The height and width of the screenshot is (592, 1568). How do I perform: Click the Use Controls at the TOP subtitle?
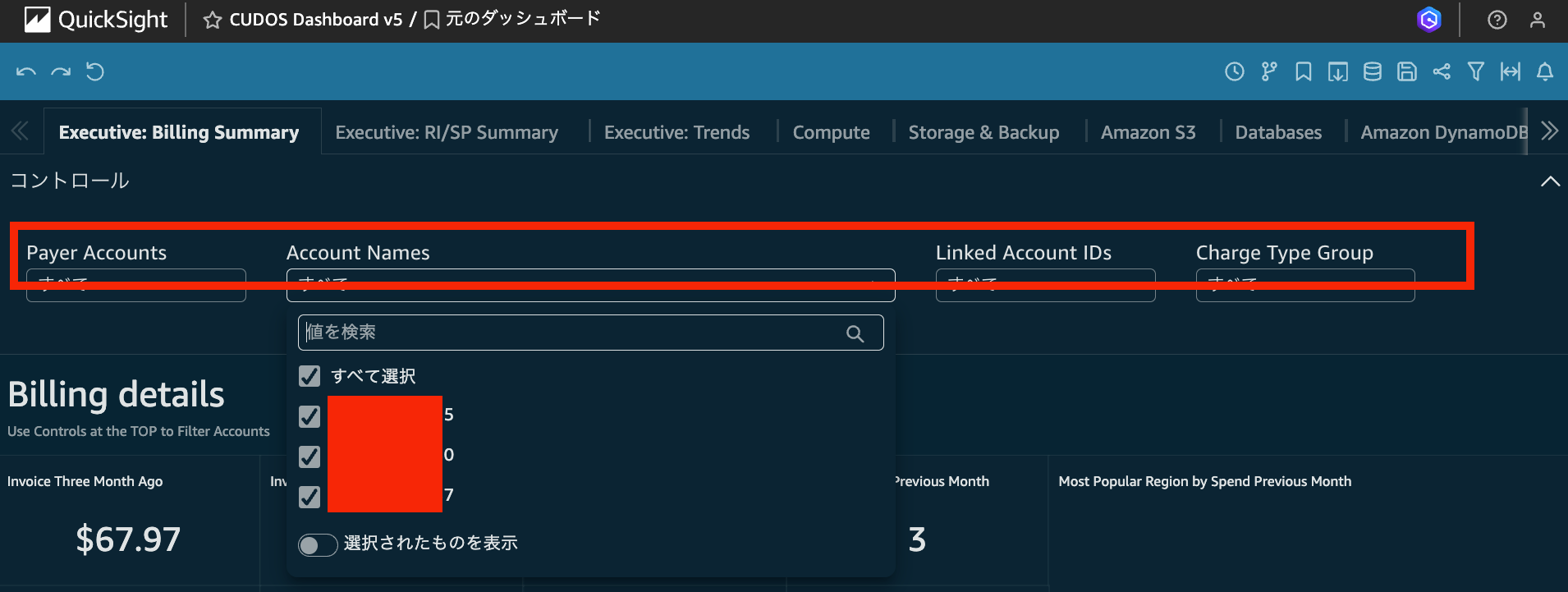[139, 431]
